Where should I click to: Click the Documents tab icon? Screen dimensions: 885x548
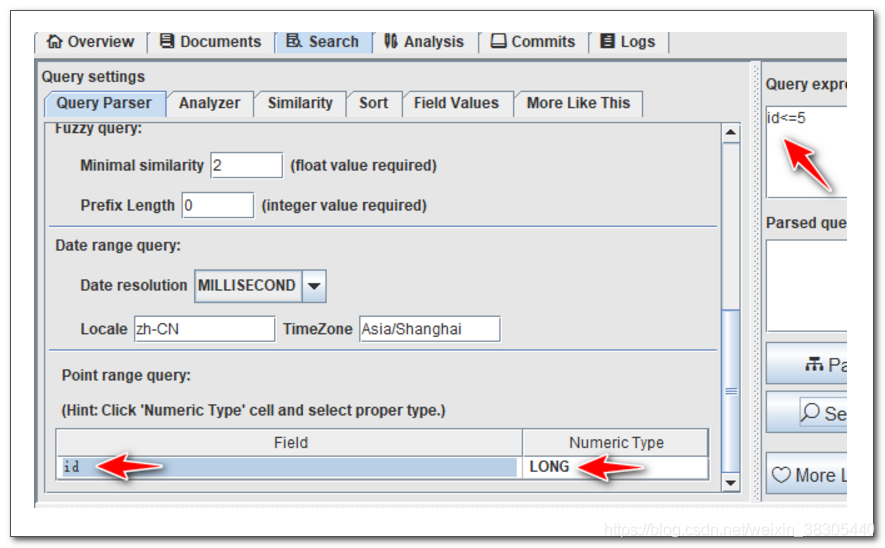point(167,41)
